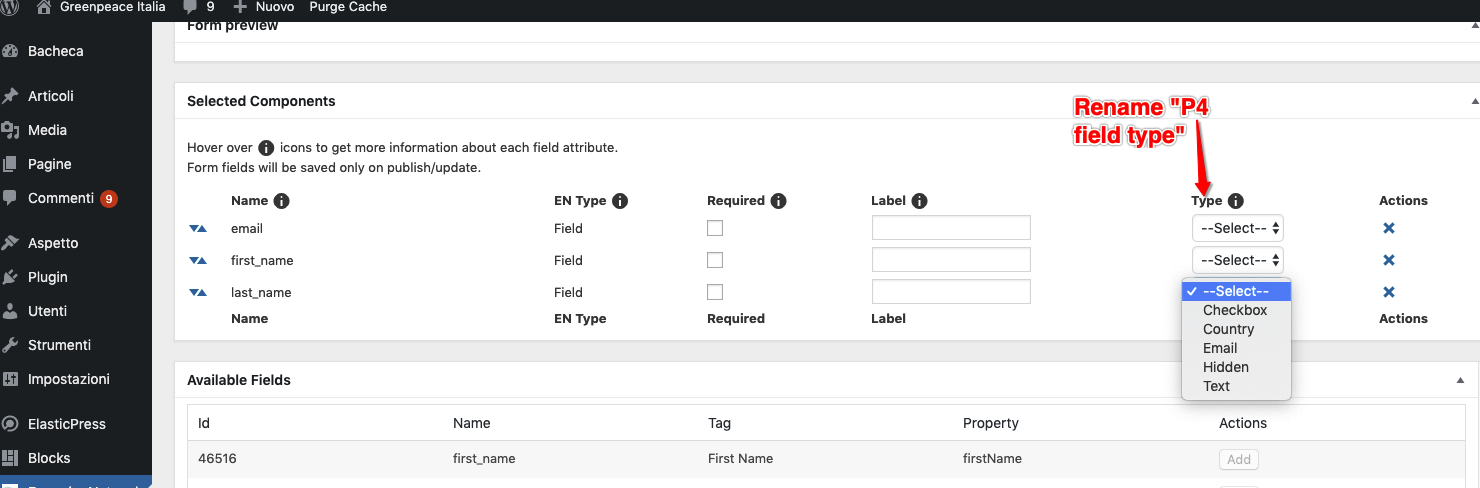
Task: Remove the last_name field with X
Action: (1389, 293)
